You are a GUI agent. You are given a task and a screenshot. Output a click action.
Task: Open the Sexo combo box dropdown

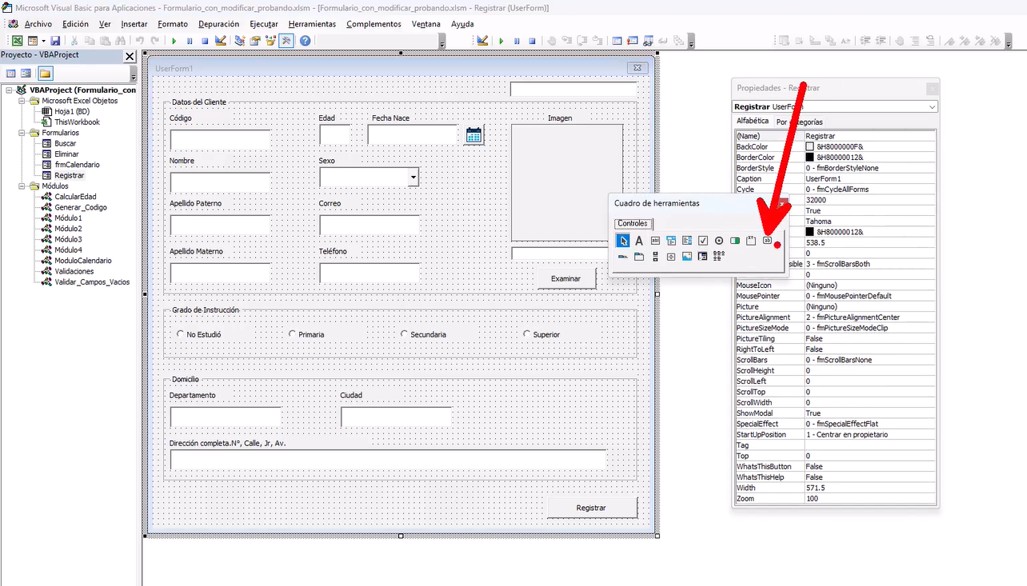413,178
